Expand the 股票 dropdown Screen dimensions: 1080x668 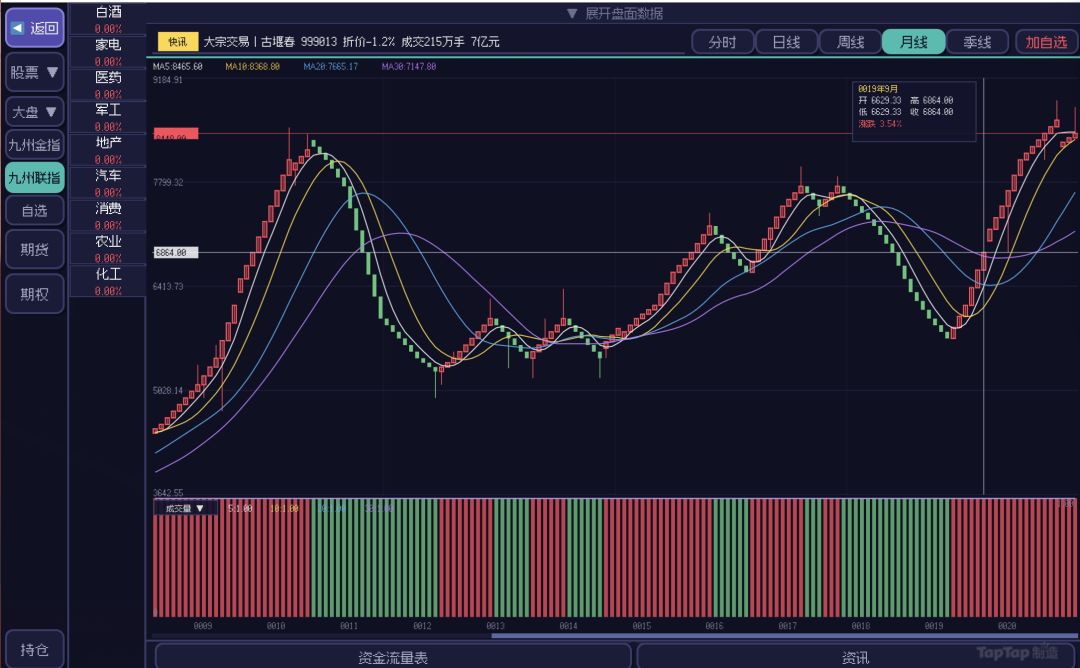34,72
